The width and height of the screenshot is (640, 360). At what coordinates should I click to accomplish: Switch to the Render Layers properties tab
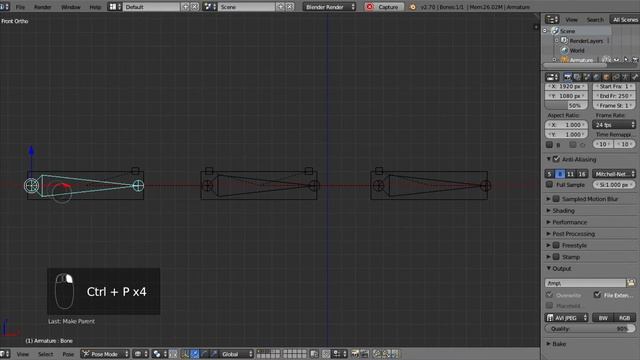pos(577,77)
